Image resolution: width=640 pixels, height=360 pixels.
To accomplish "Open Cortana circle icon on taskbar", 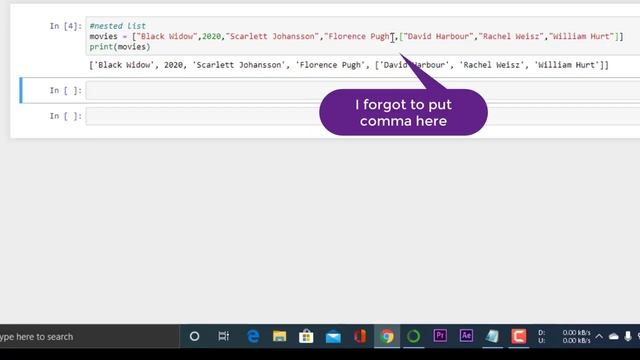I will pos(194,336).
